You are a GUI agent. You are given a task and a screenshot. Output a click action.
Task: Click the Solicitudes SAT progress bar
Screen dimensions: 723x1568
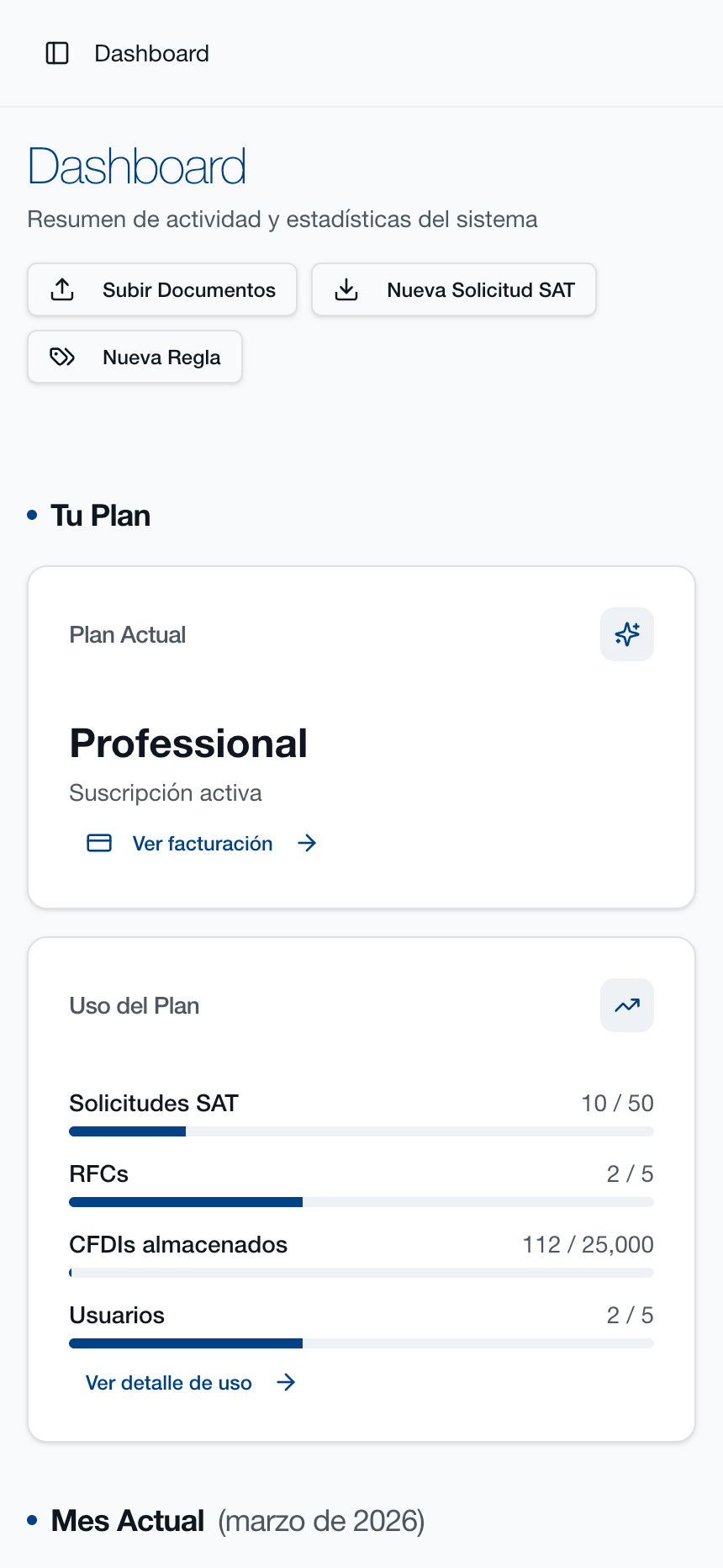pyautogui.click(x=361, y=1131)
